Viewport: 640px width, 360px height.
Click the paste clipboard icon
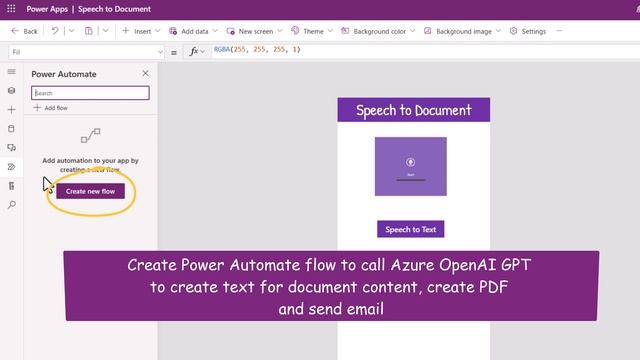pos(89,31)
